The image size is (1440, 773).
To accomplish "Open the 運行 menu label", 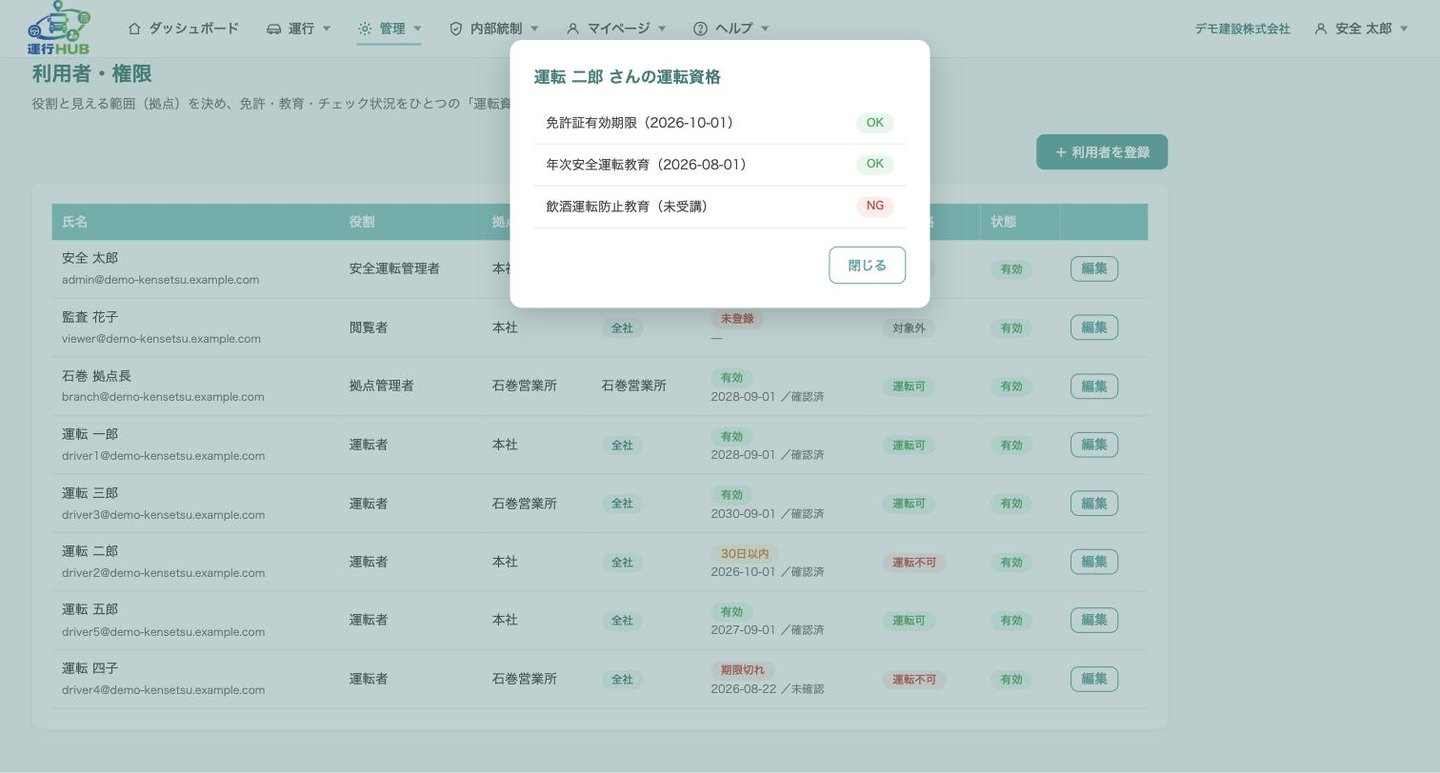I will pos(301,29).
